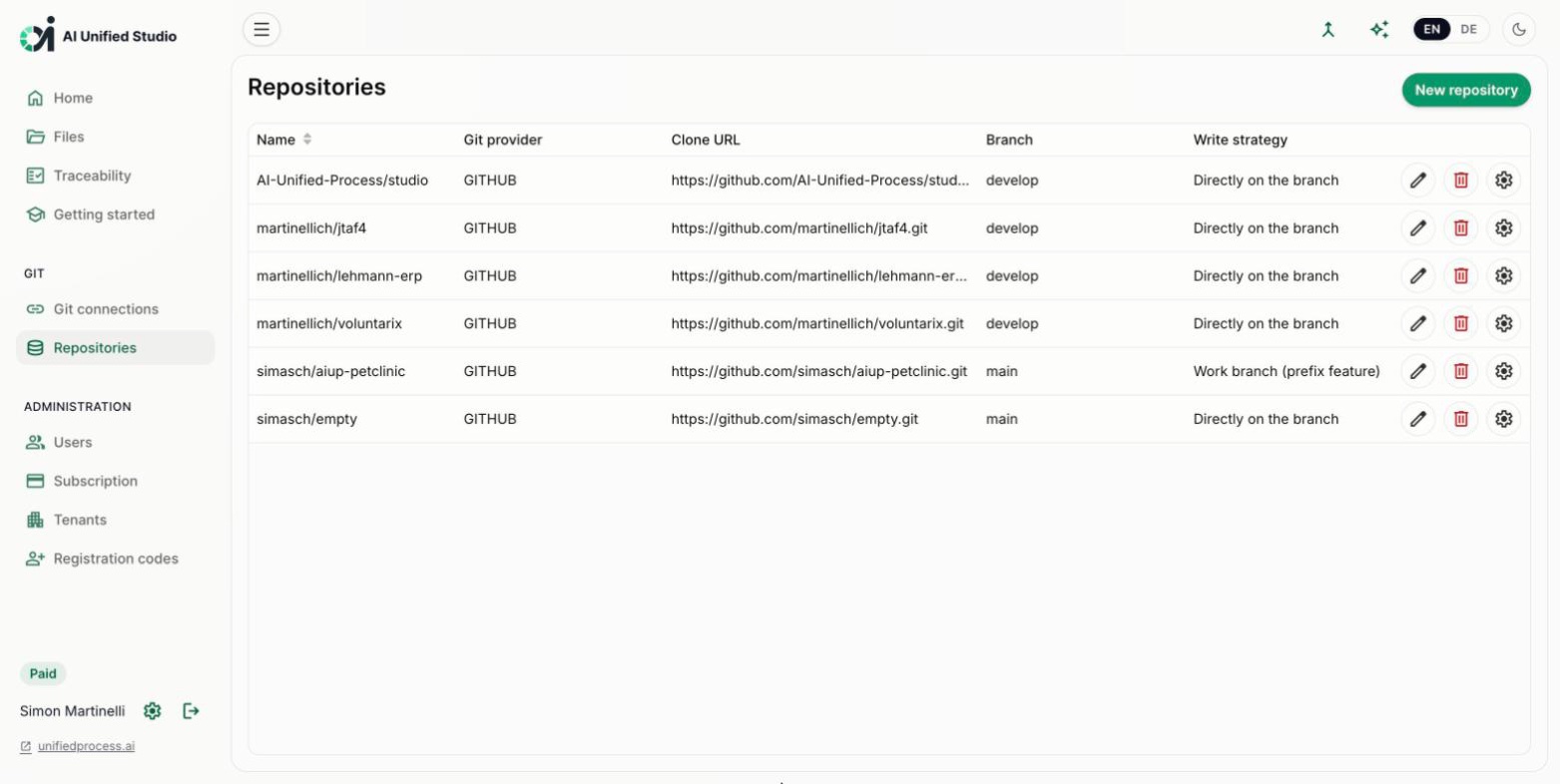Open settings for martinellich/jtaf4 repository

1504,228
